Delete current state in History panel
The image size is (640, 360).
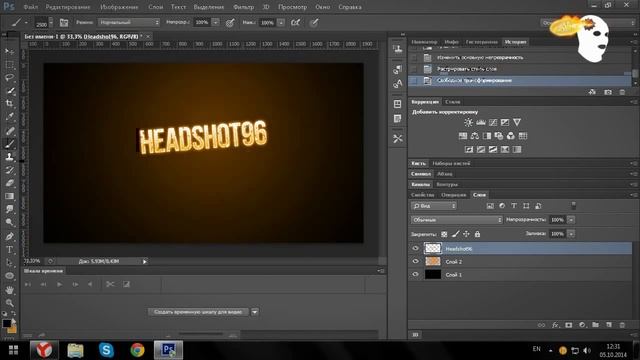[x=622, y=92]
